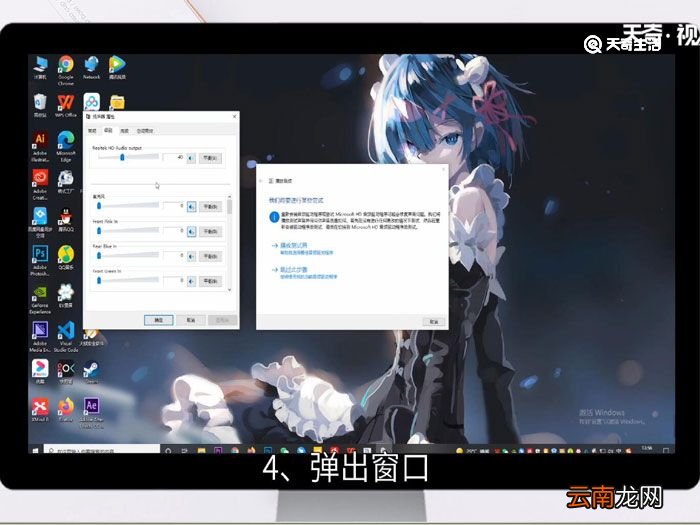Click the taskbar search box

tap(102, 450)
